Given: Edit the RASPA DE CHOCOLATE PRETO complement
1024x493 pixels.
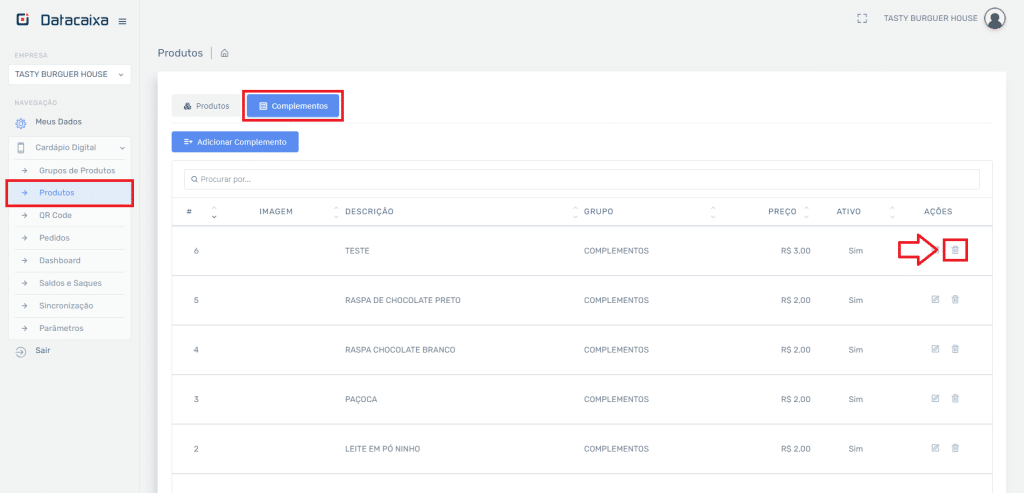Looking at the screenshot, I should [935, 299].
